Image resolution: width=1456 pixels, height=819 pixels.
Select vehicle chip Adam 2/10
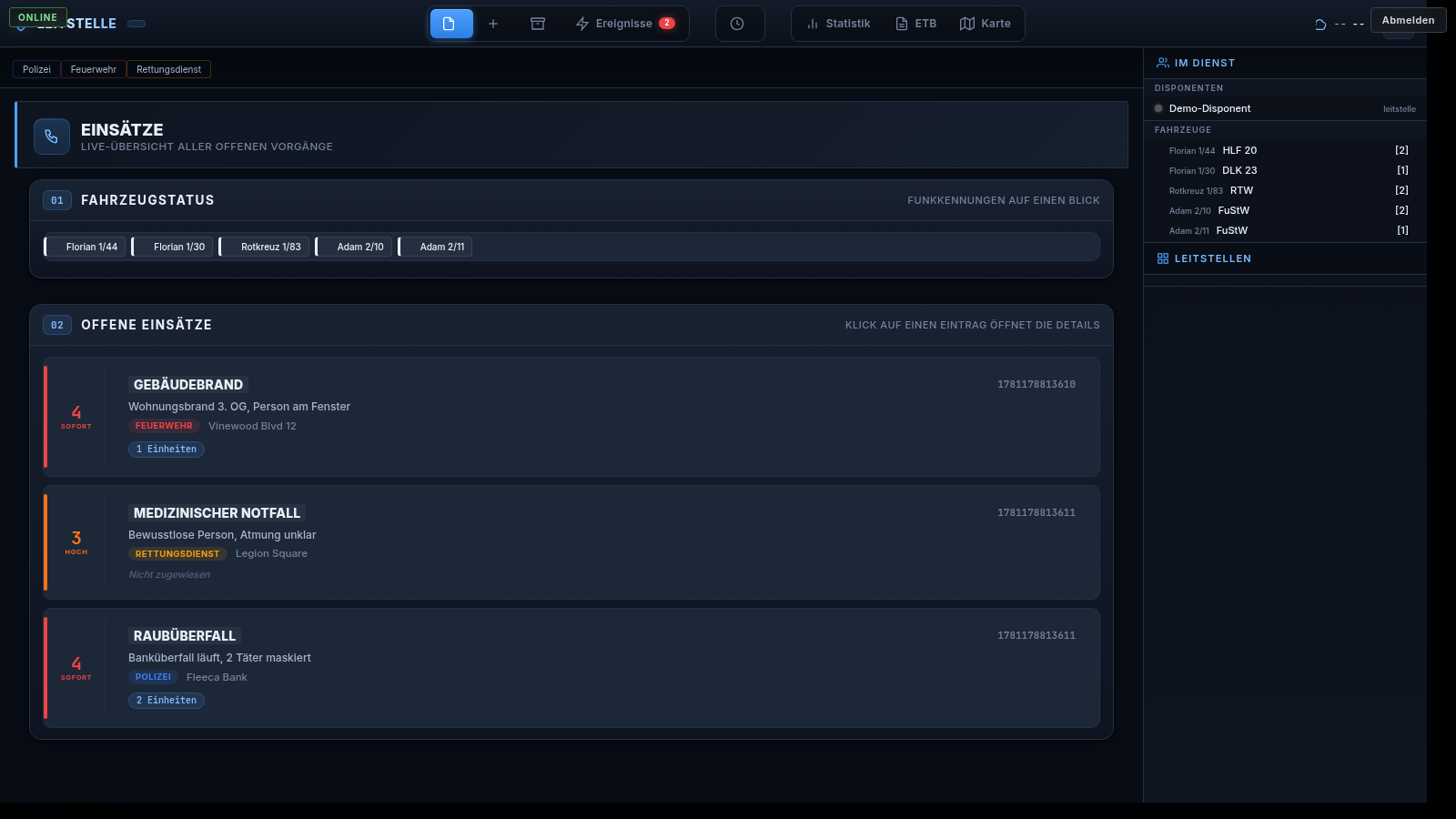pos(354,247)
